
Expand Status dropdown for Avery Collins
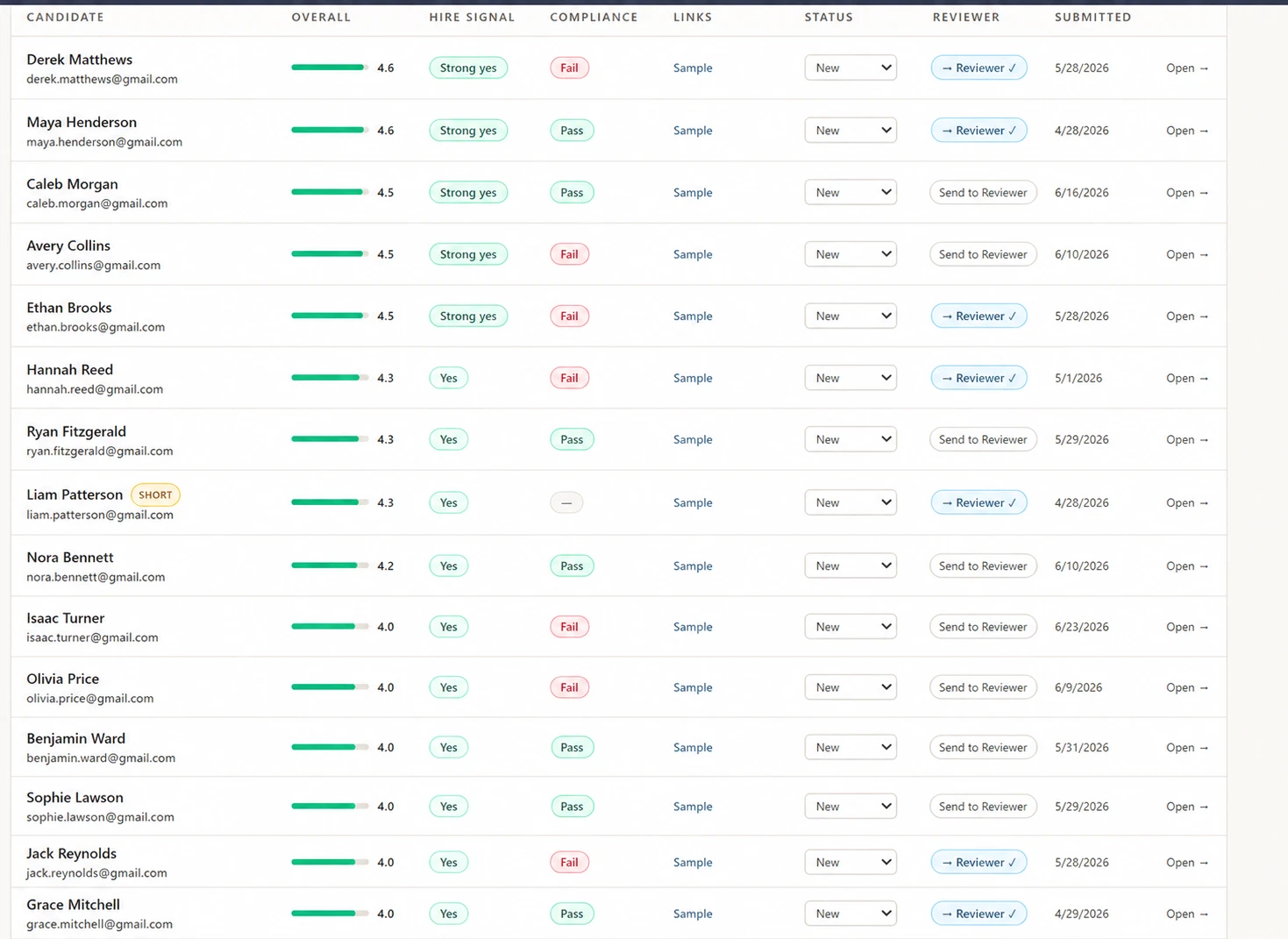tap(850, 254)
